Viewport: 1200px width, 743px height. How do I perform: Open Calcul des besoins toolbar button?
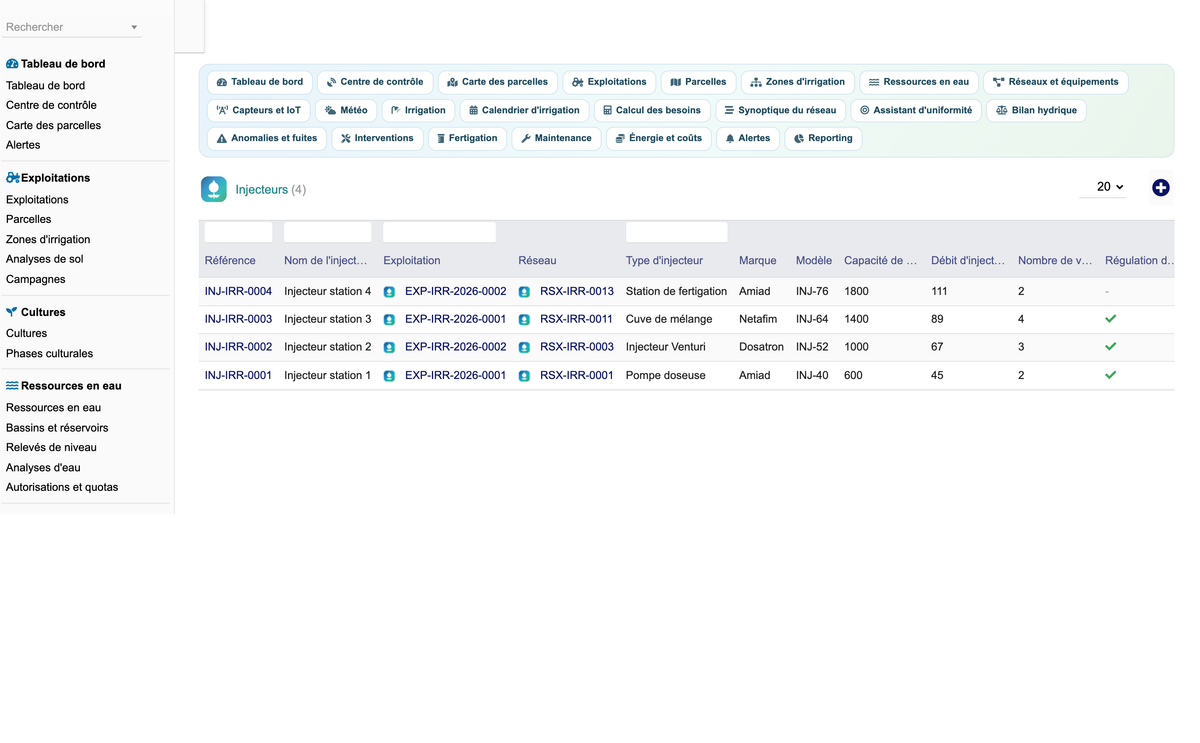click(x=652, y=110)
